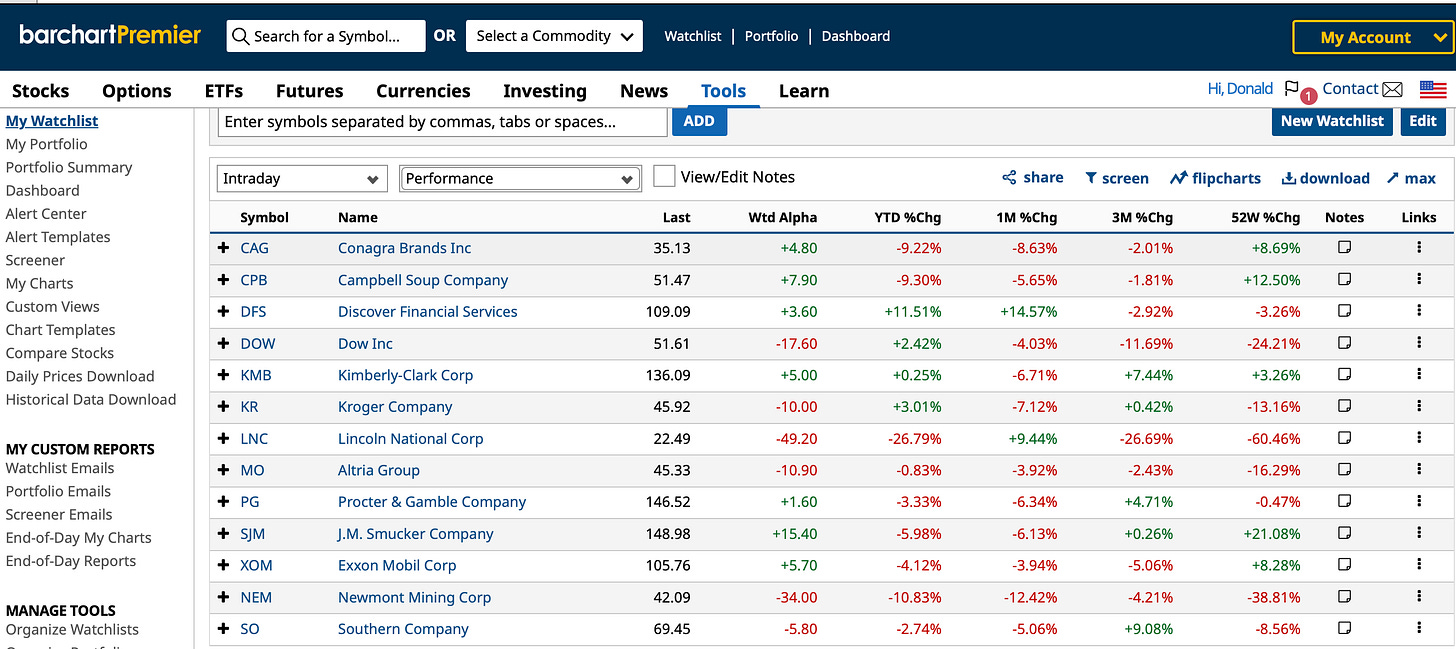The height and width of the screenshot is (649, 1456).
Task: Expand the XOM row plus sign
Action: coord(224,565)
